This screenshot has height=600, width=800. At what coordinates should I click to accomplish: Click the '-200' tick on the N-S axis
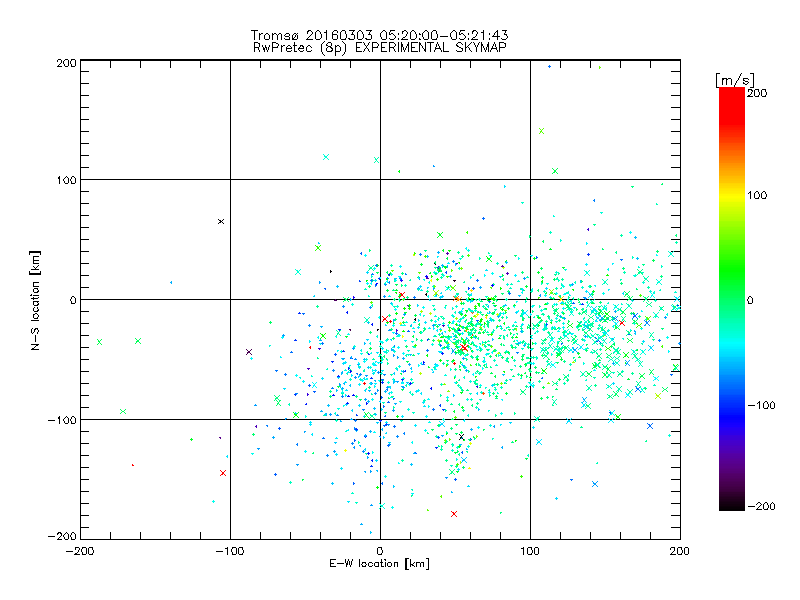[62, 536]
